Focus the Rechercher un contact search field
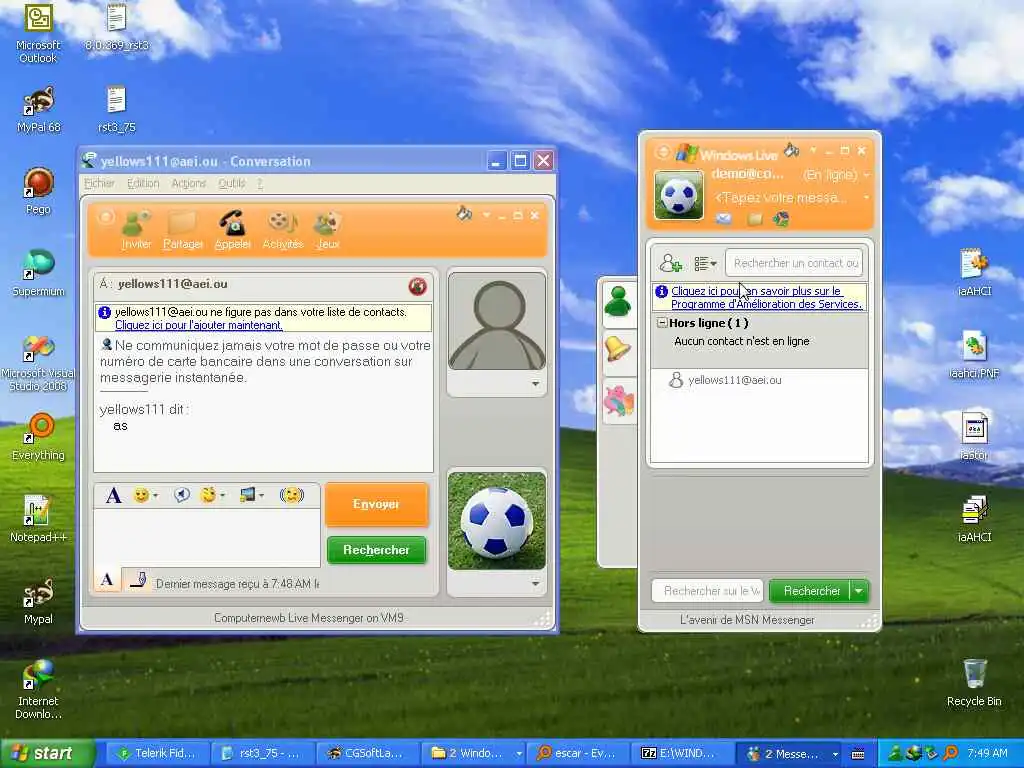Screen dimensions: 1024x768 point(794,263)
